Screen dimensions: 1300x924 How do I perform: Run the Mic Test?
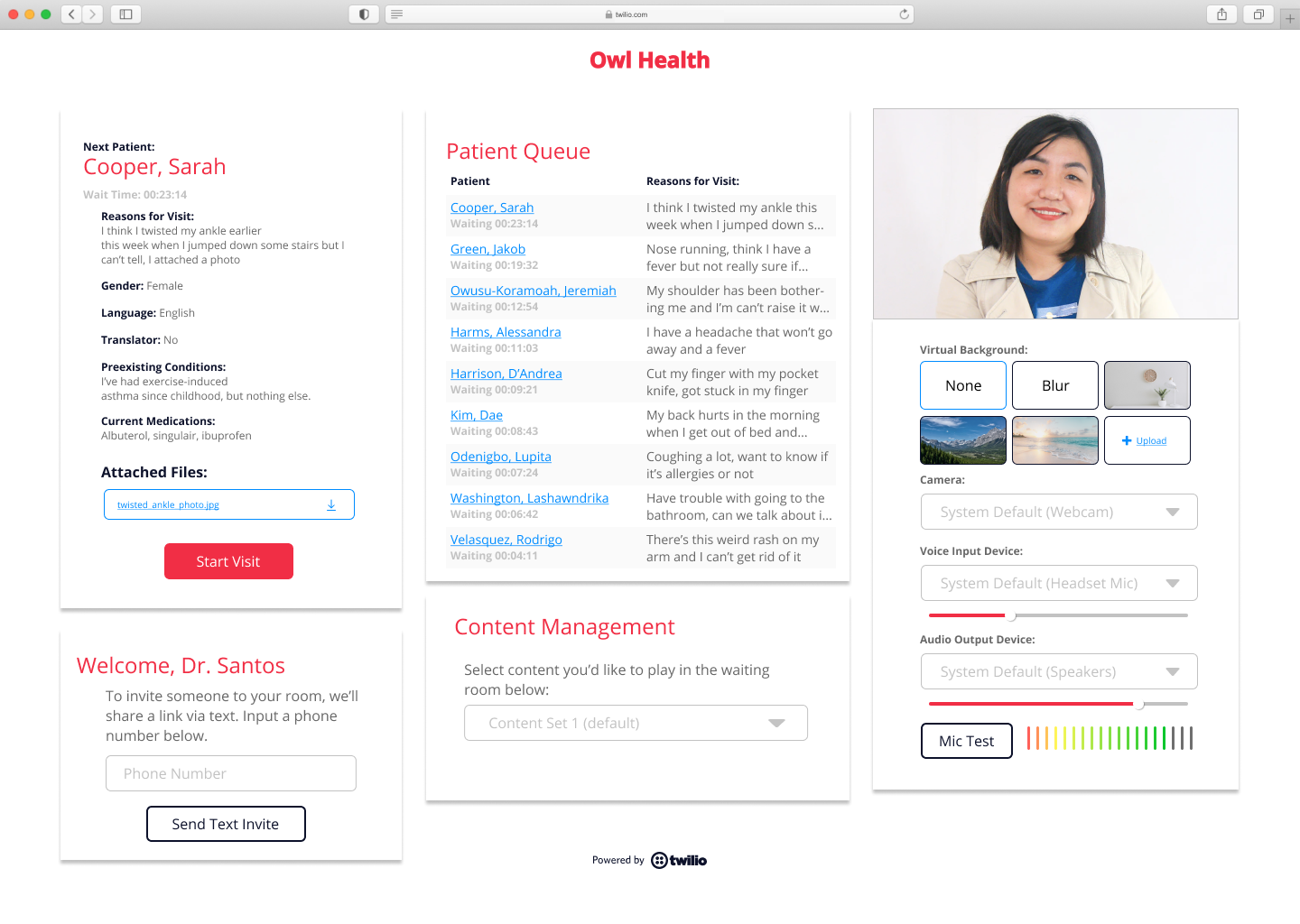pyautogui.click(x=967, y=741)
